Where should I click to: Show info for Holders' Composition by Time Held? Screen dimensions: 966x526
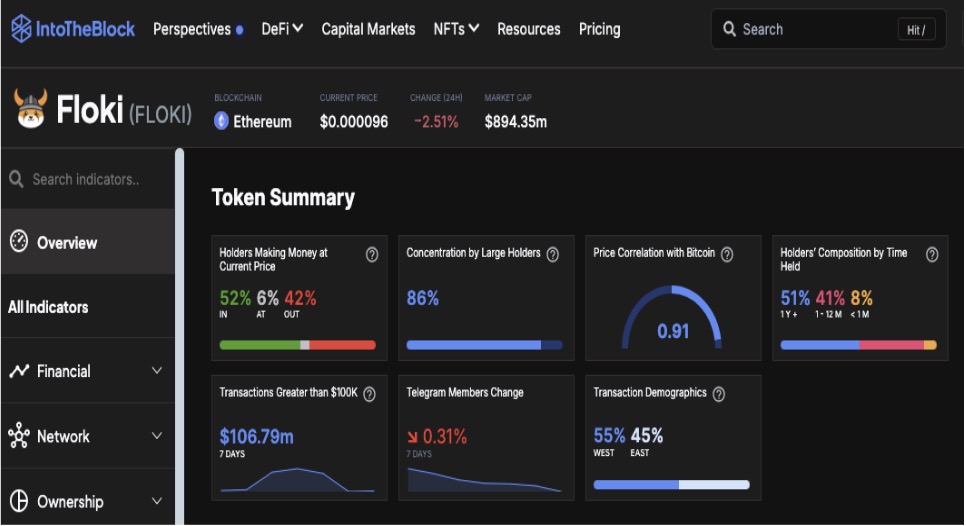(x=932, y=255)
